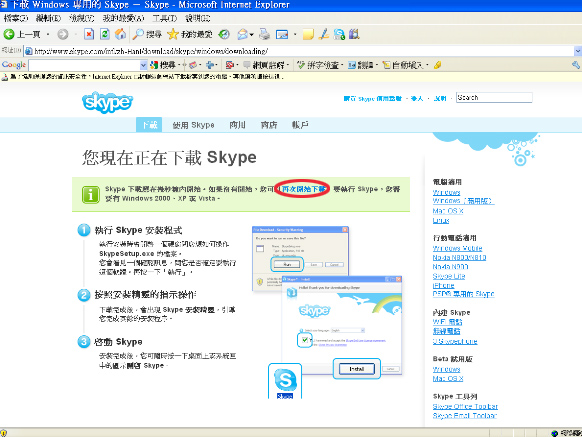The width and height of the screenshot is (582, 437).
Task: Click the 再次開始下載 link
Action: click(304, 189)
